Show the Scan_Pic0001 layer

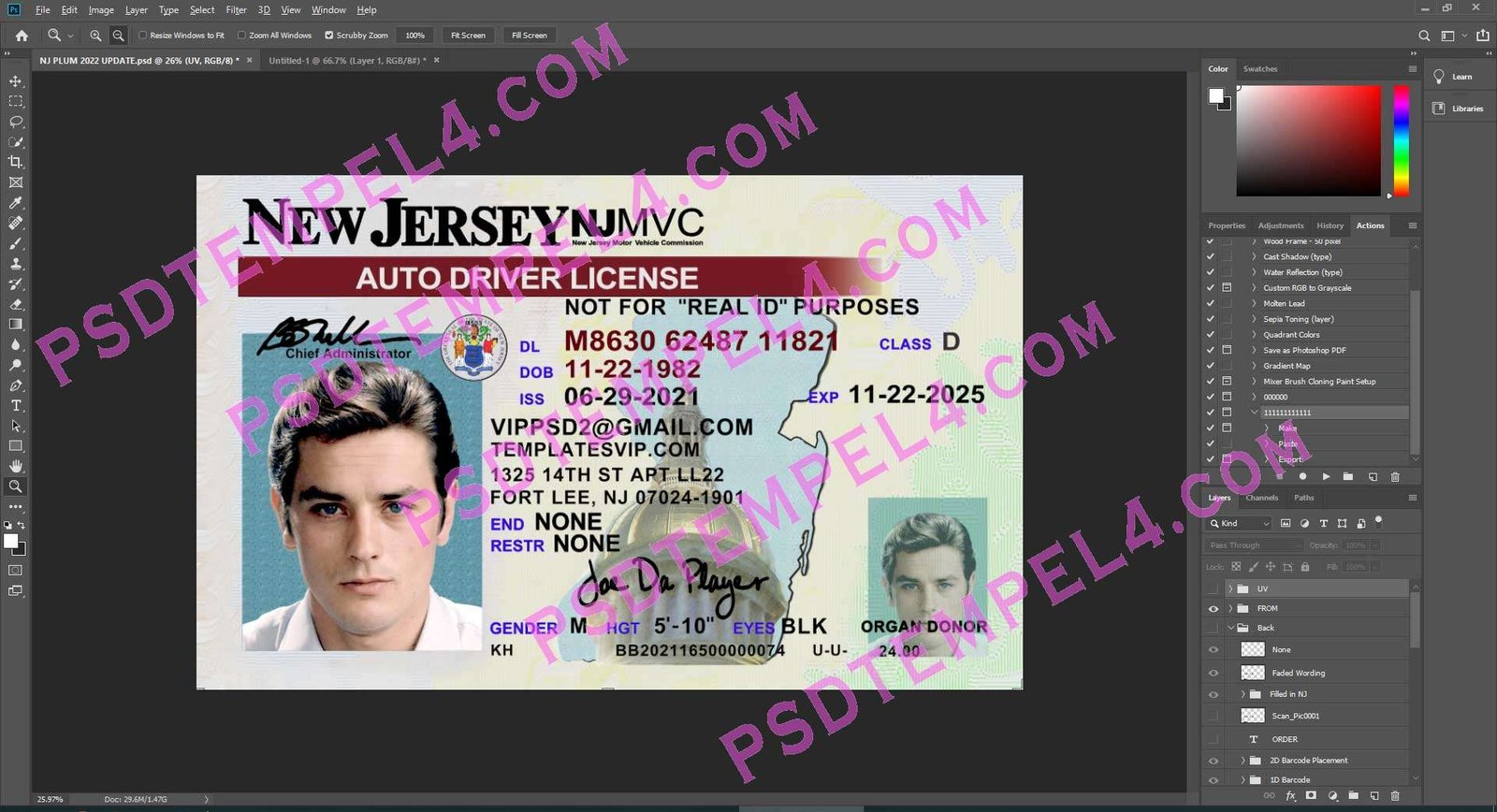1214,716
